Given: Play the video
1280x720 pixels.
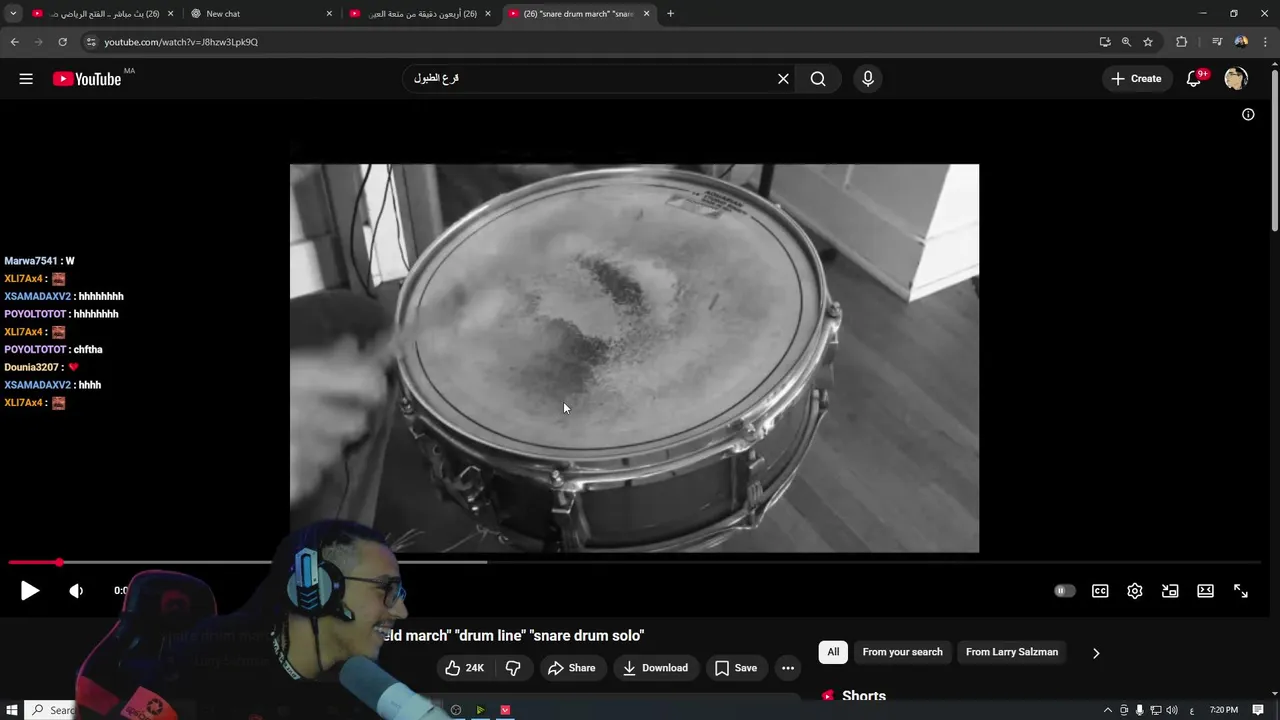Looking at the screenshot, I should pyautogui.click(x=30, y=591).
